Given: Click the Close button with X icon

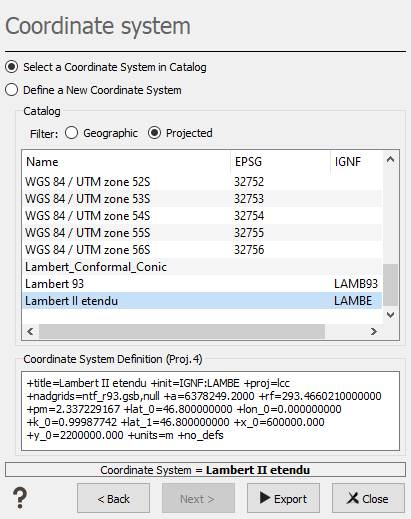Looking at the screenshot, I should click(x=368, y=498).
